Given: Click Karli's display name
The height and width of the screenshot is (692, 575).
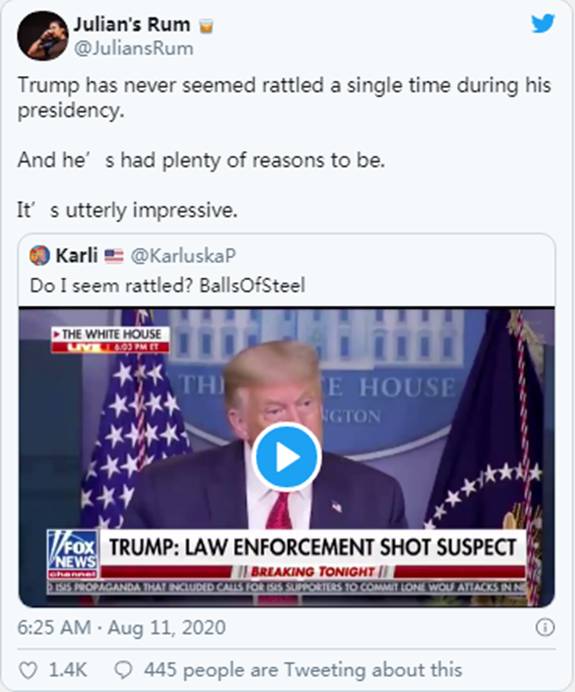Looking at the screenshot, I should [77, 255].
